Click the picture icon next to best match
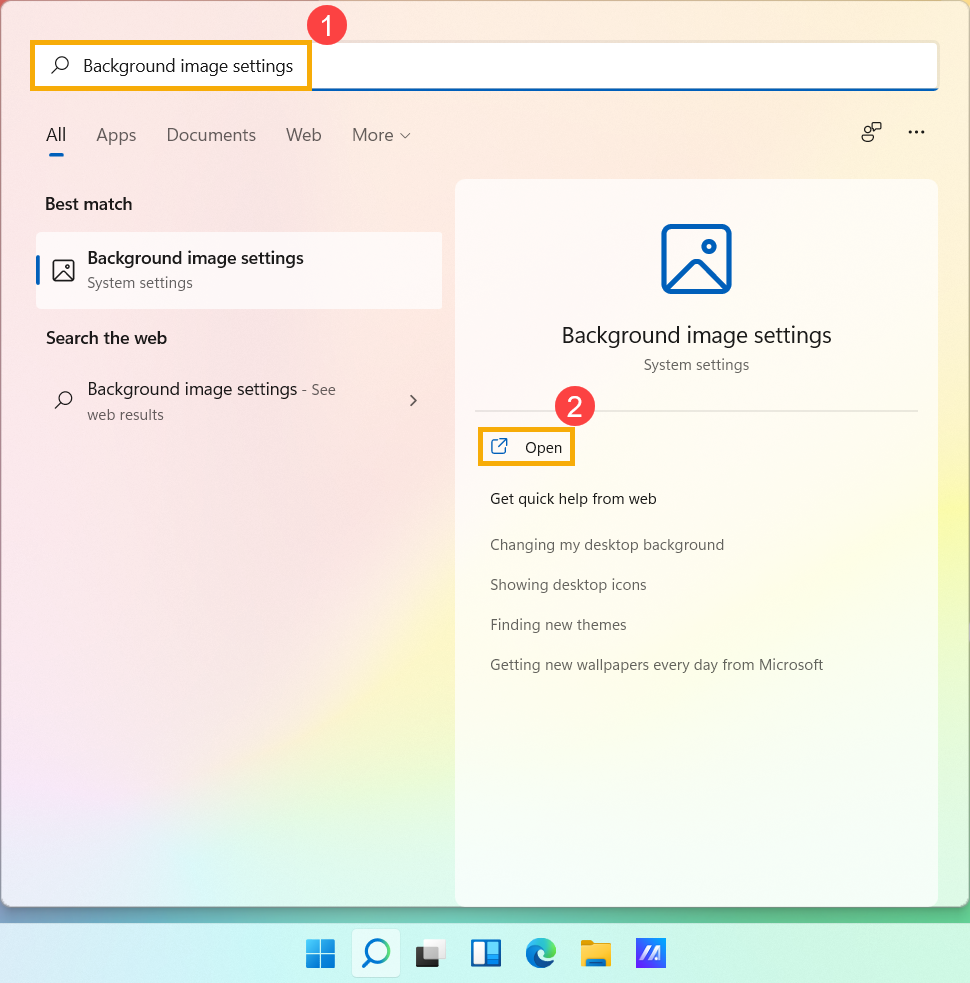This screenshot has width=970, height=983. pos(63,270)
